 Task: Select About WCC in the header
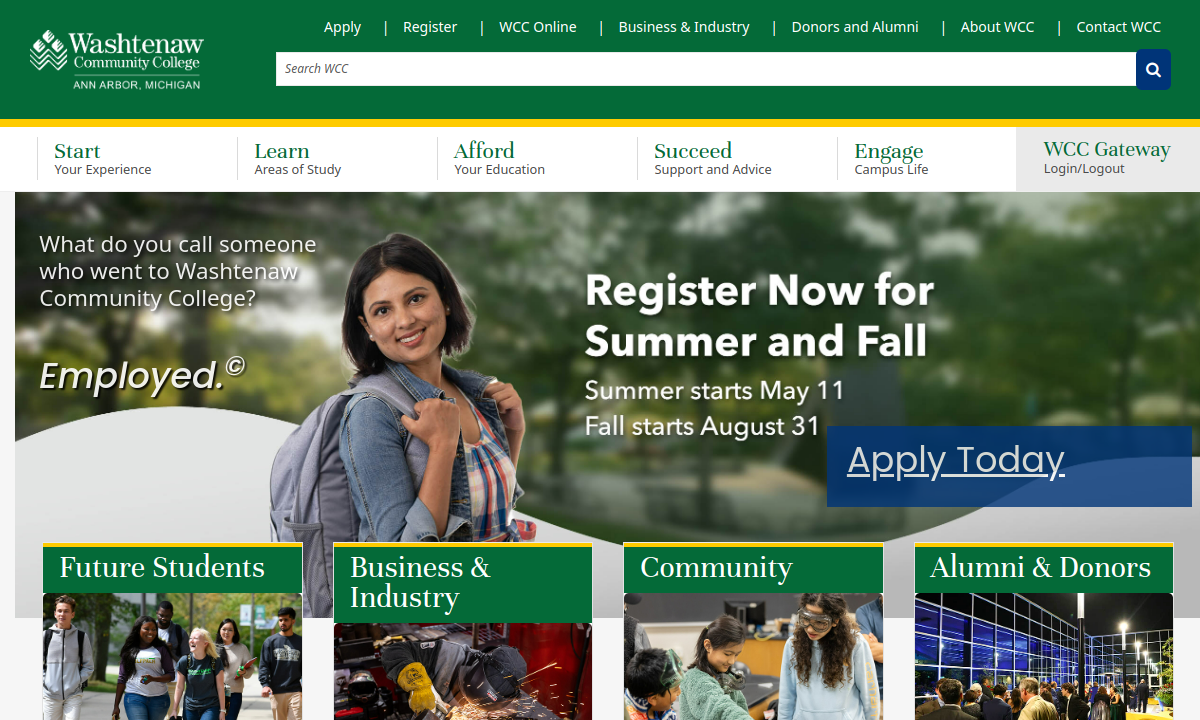[997, 27]
